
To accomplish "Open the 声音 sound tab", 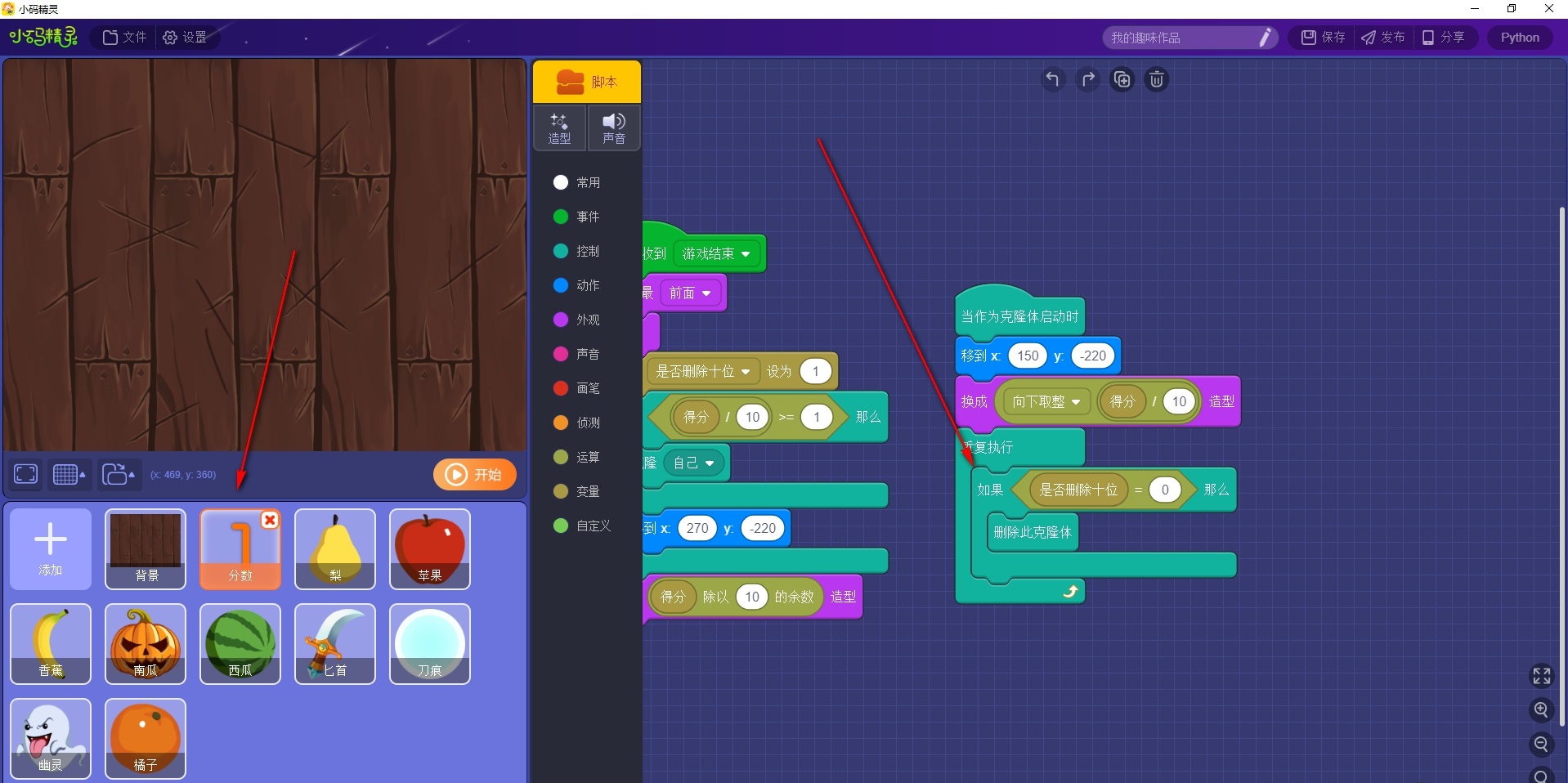I will pos(614,128).
